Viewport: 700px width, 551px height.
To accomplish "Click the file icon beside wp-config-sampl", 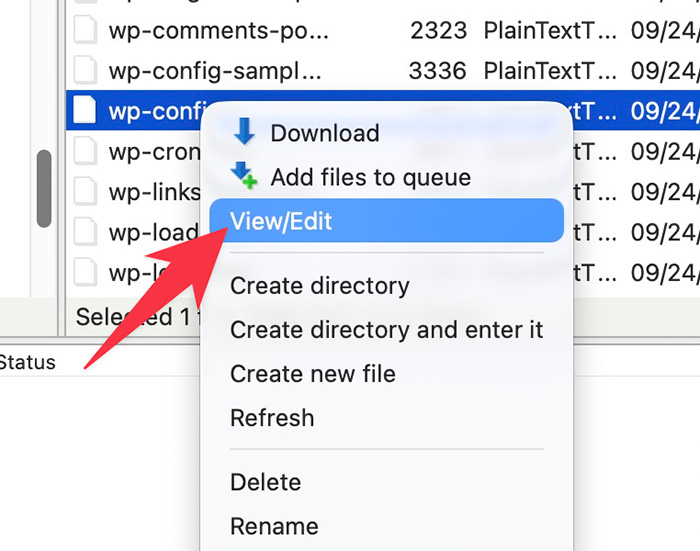I will 86,71.
